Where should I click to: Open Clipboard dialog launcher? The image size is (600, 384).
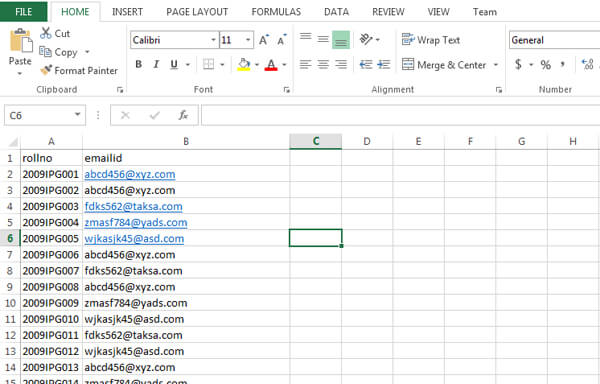(x=120, y=90)
